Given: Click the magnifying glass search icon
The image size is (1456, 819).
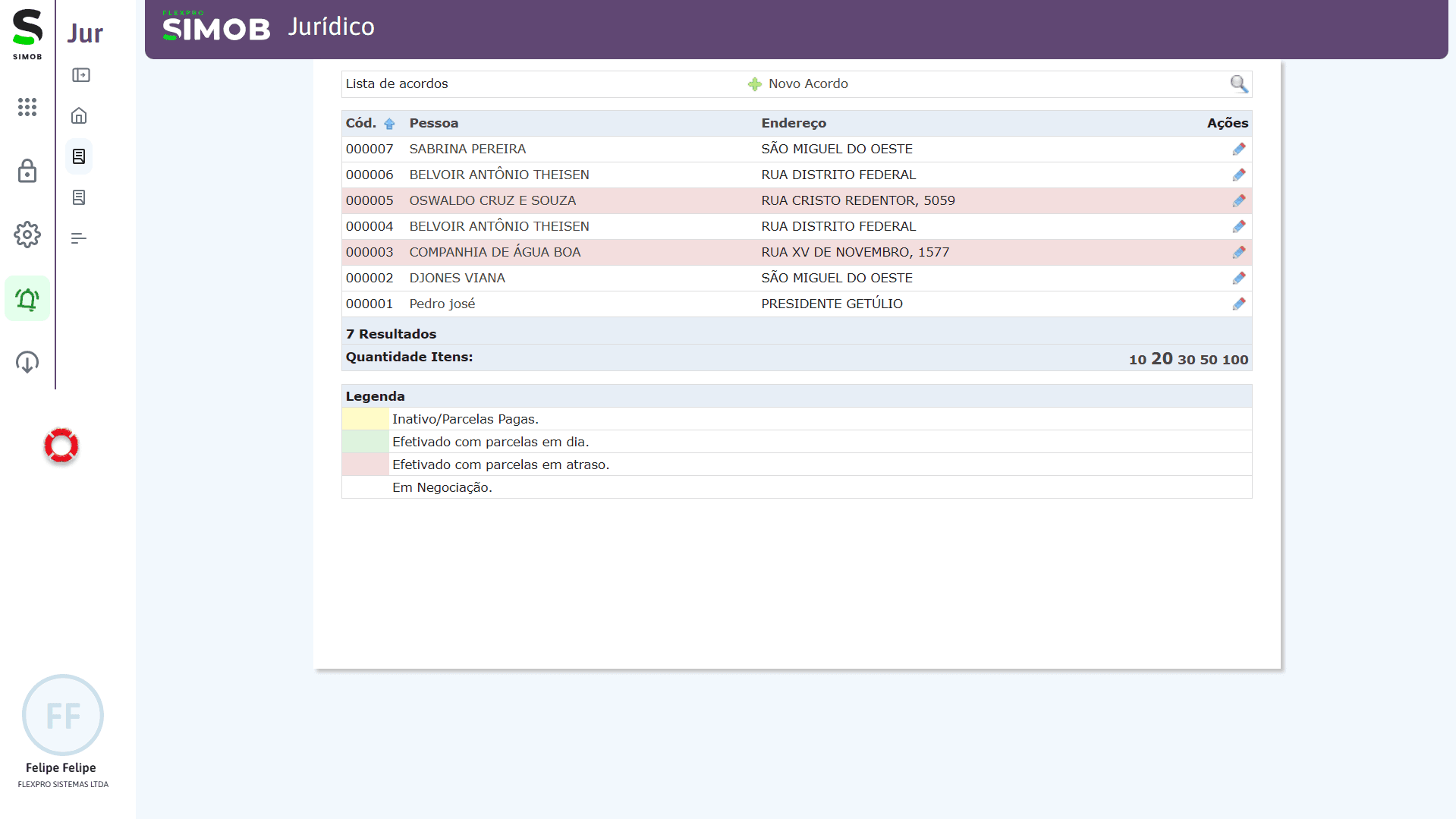Looking at the screenshot, I should [x=1238, y=83].
